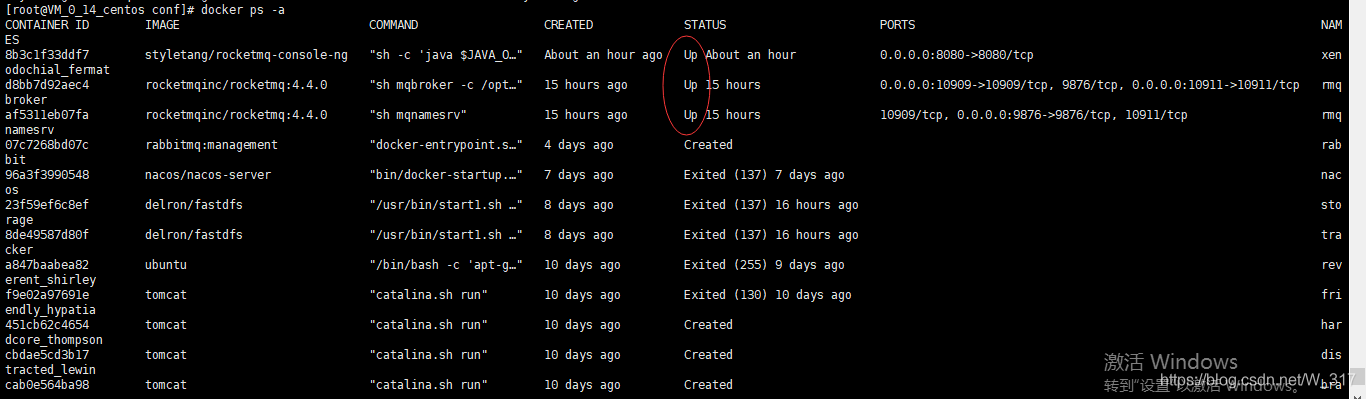Screen dimensions: 1366x399
Task: Click the 'Up About an hour' status
Action: [740, 55]
